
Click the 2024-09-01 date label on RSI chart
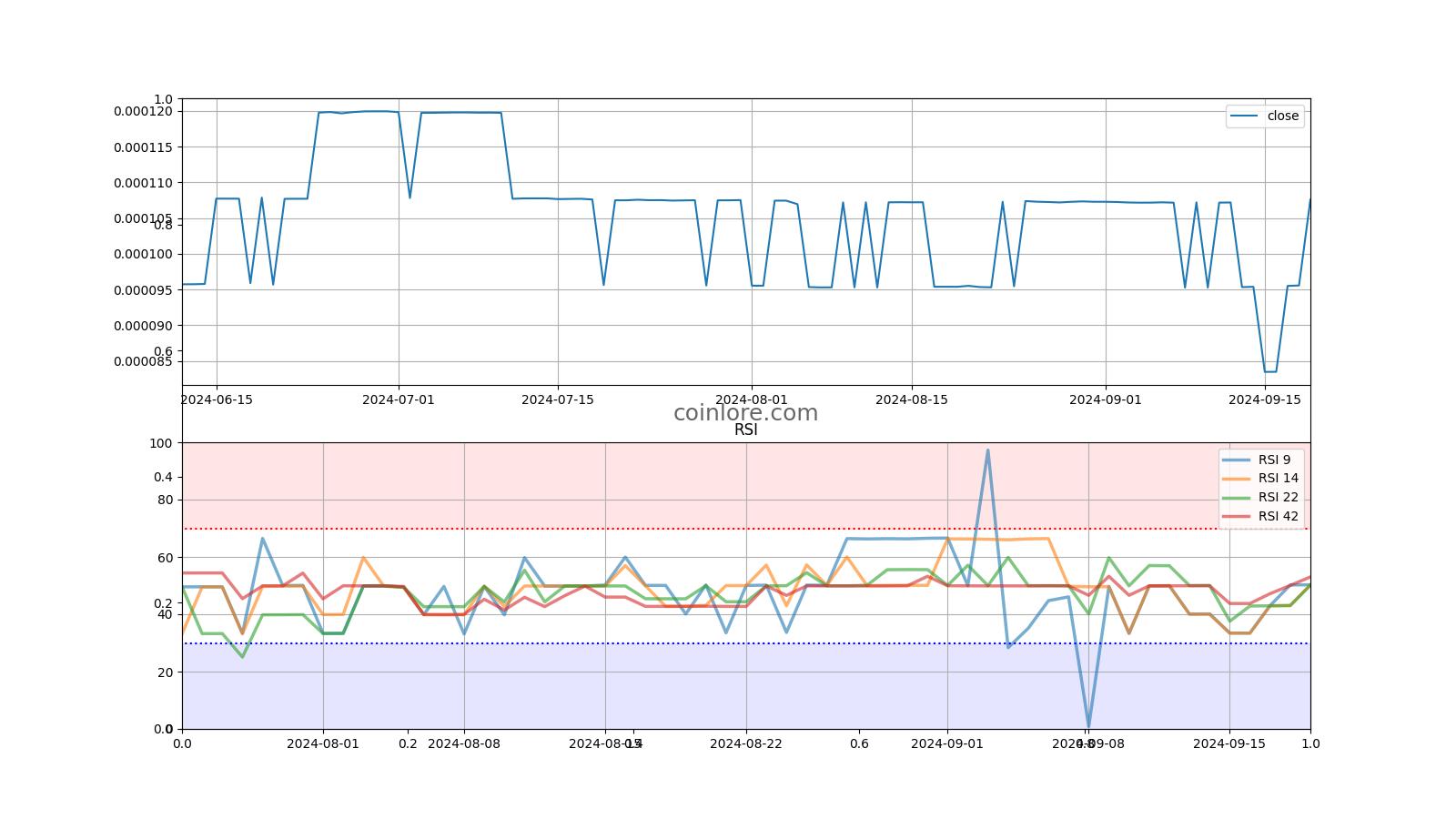947,743
